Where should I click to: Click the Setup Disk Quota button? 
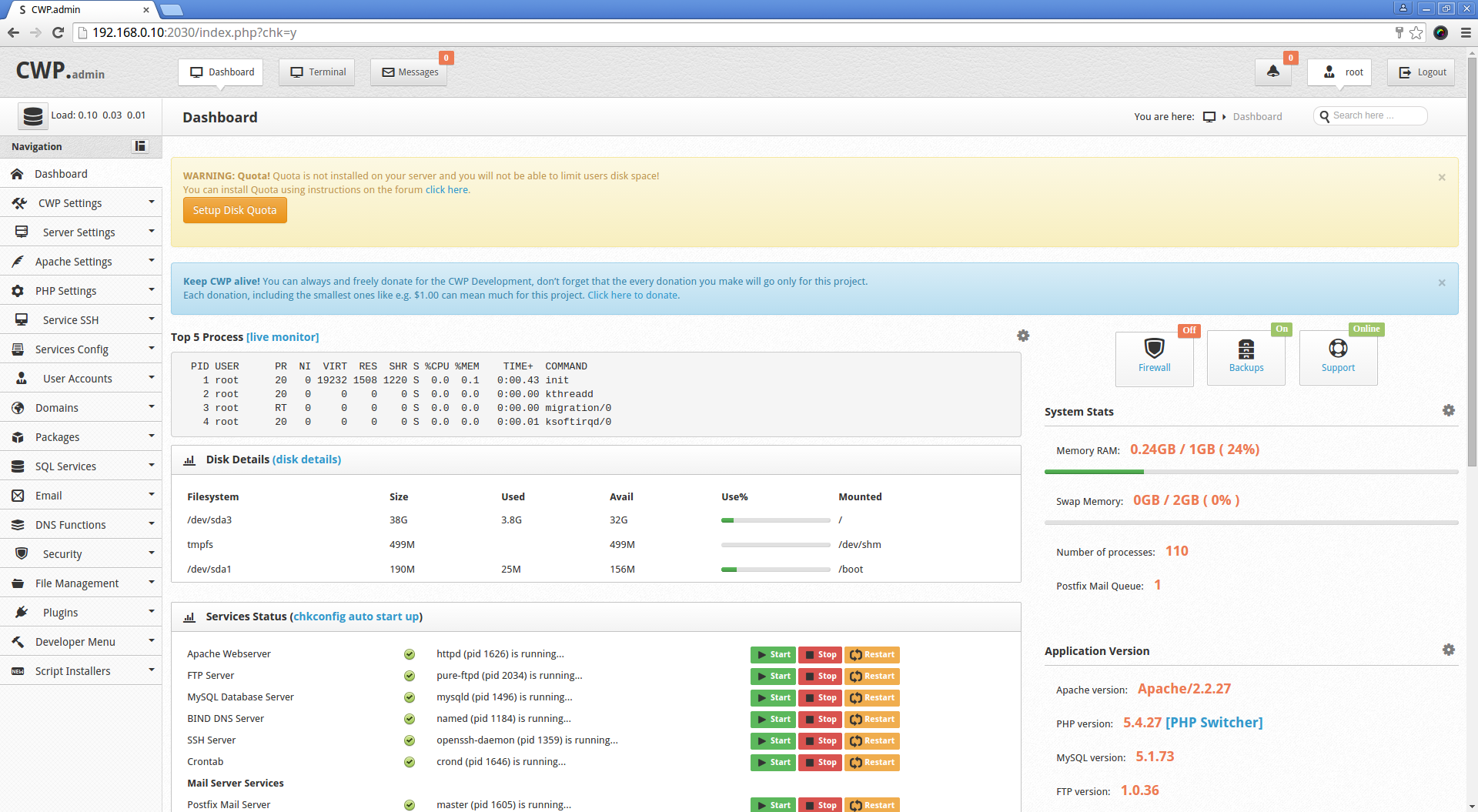[235, 210]
